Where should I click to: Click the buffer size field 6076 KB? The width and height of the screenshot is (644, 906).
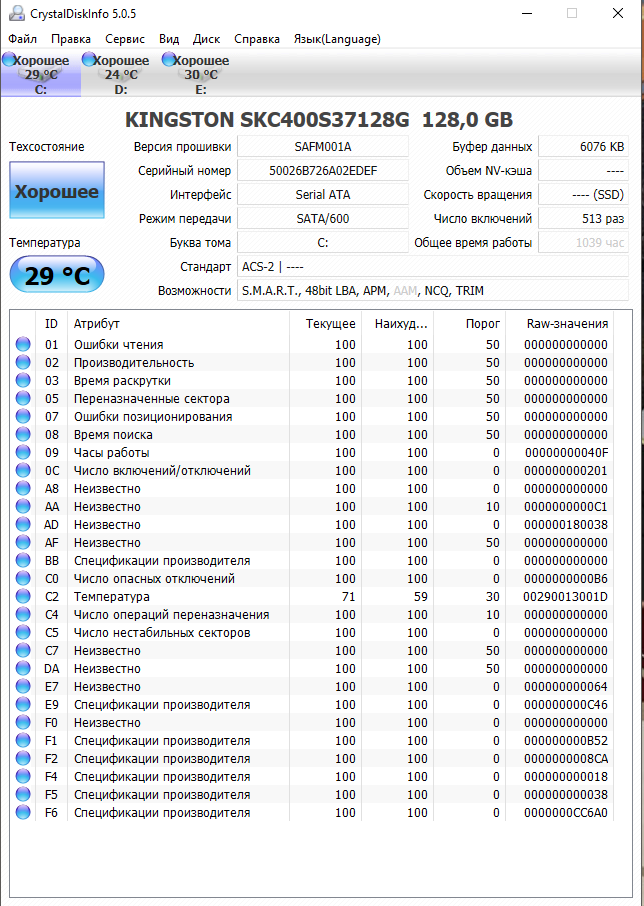(583, 146)
